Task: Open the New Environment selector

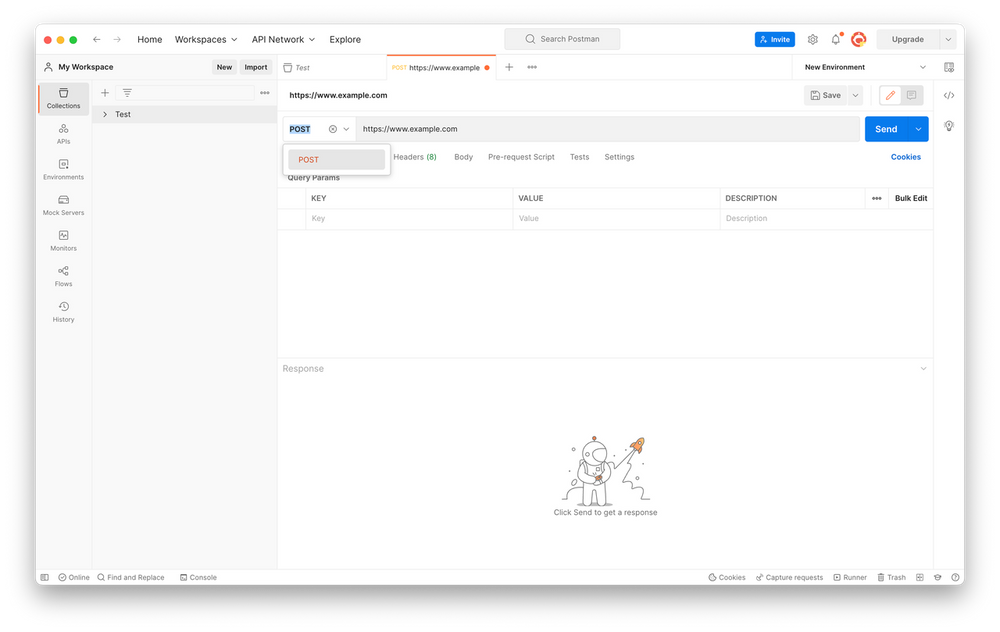Action: click(862, 67)
